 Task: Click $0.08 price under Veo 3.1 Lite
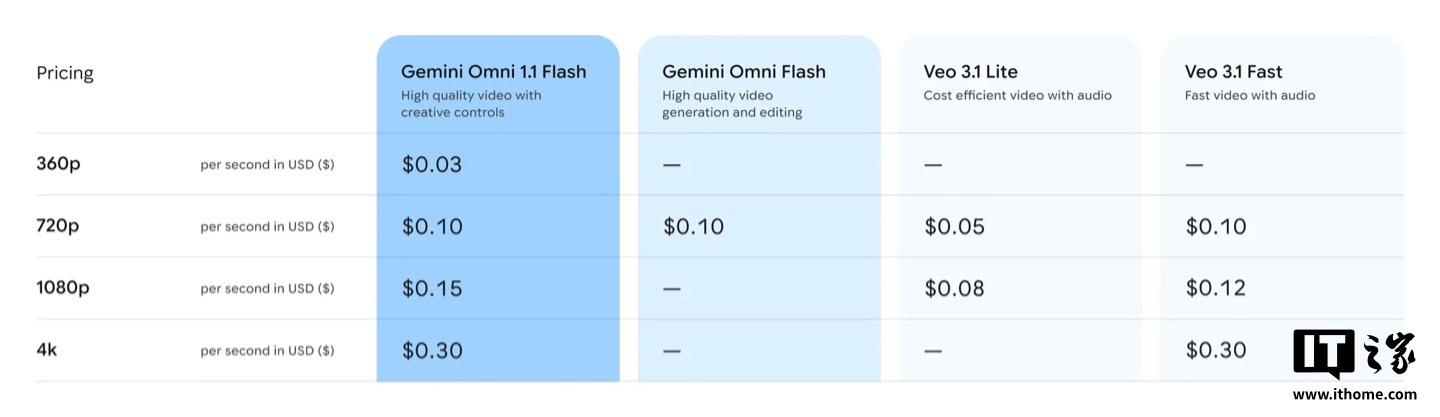coord(954,289)
